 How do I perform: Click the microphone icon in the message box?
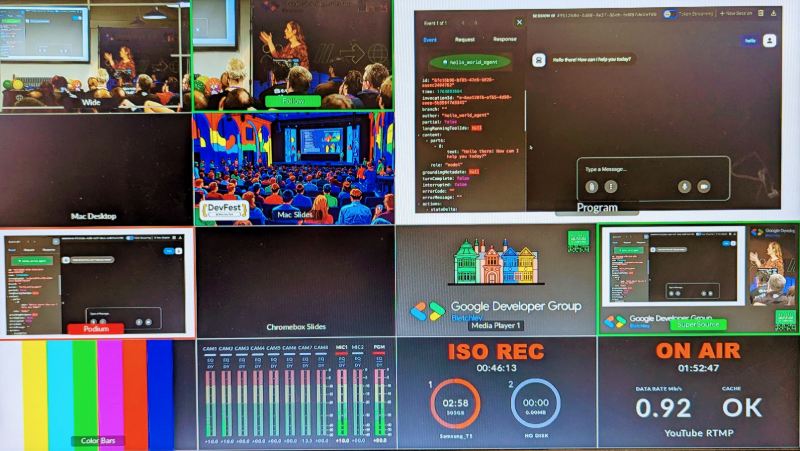[685, 186]
